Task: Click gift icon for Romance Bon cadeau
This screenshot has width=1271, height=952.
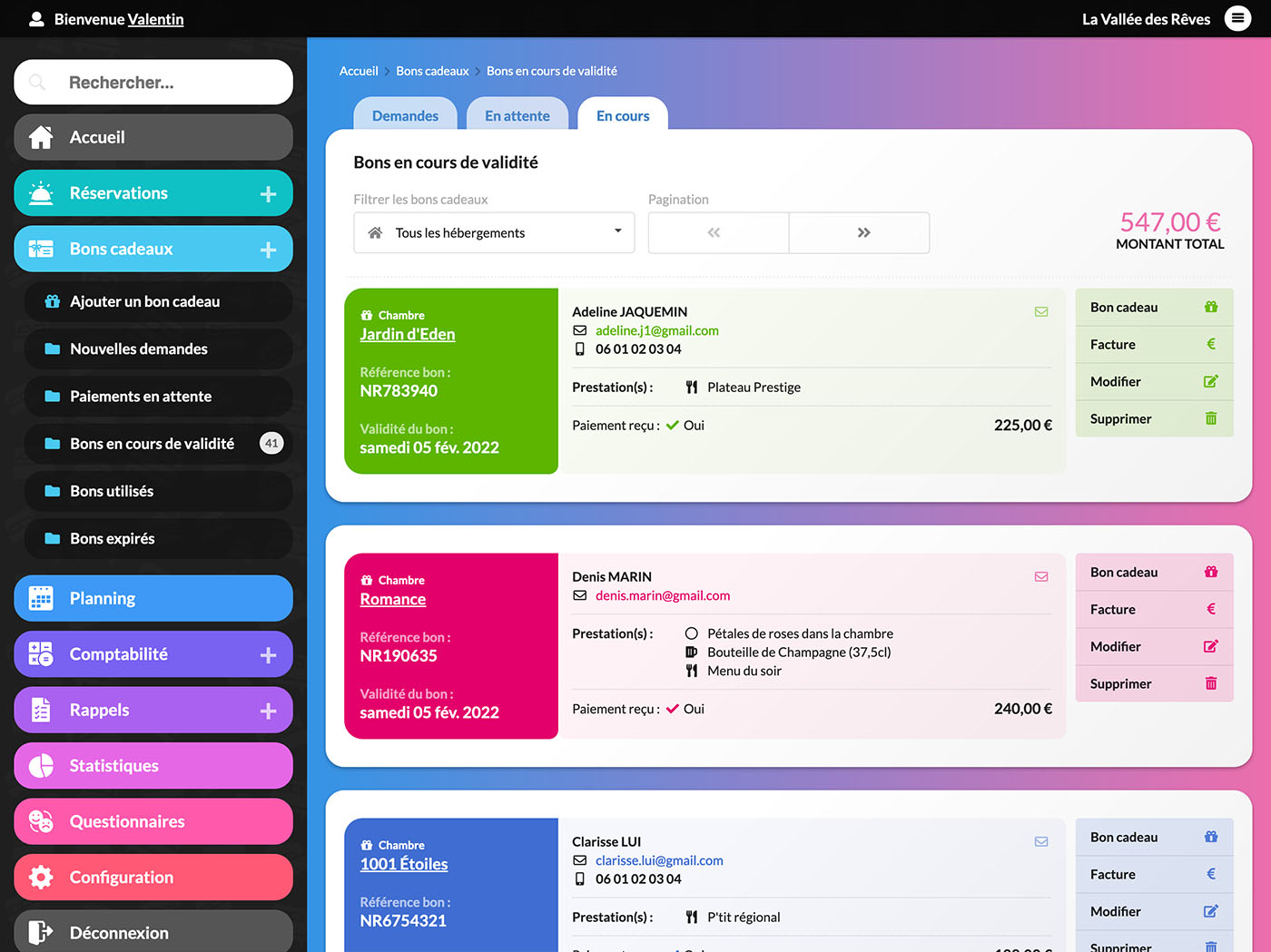Action: [1210, 572]
